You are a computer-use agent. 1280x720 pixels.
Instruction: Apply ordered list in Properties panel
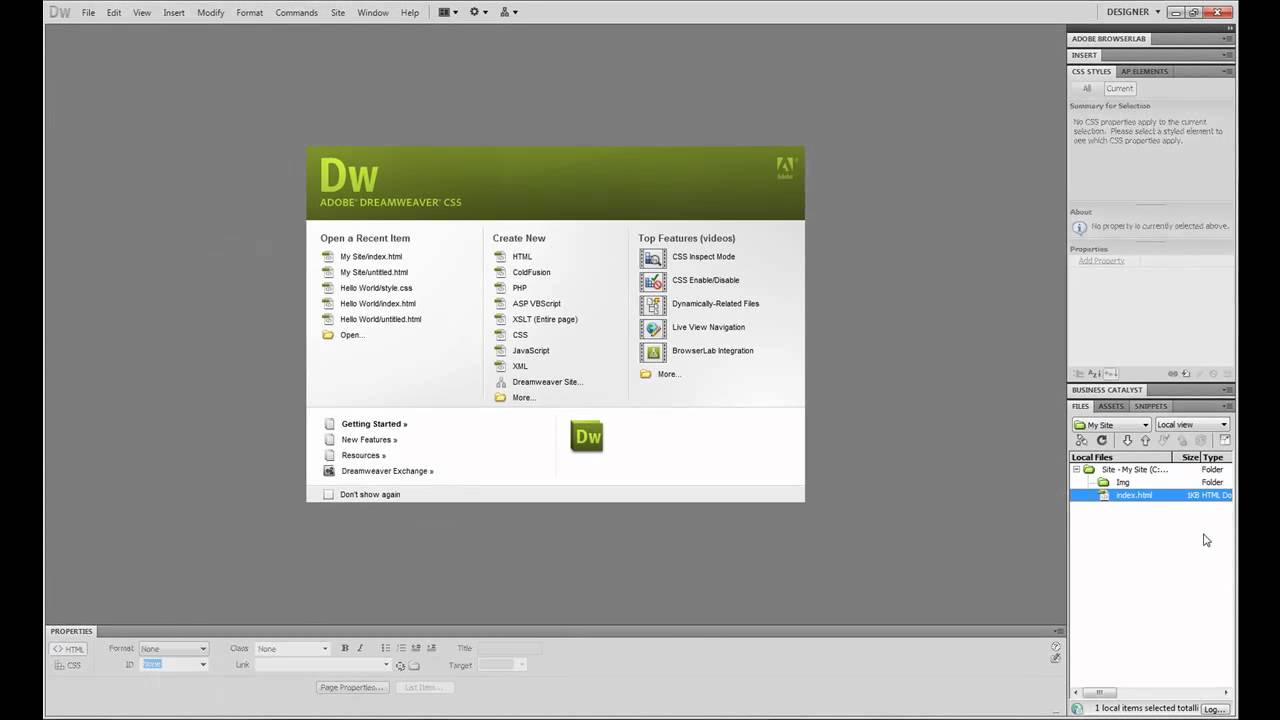[401, 648]
